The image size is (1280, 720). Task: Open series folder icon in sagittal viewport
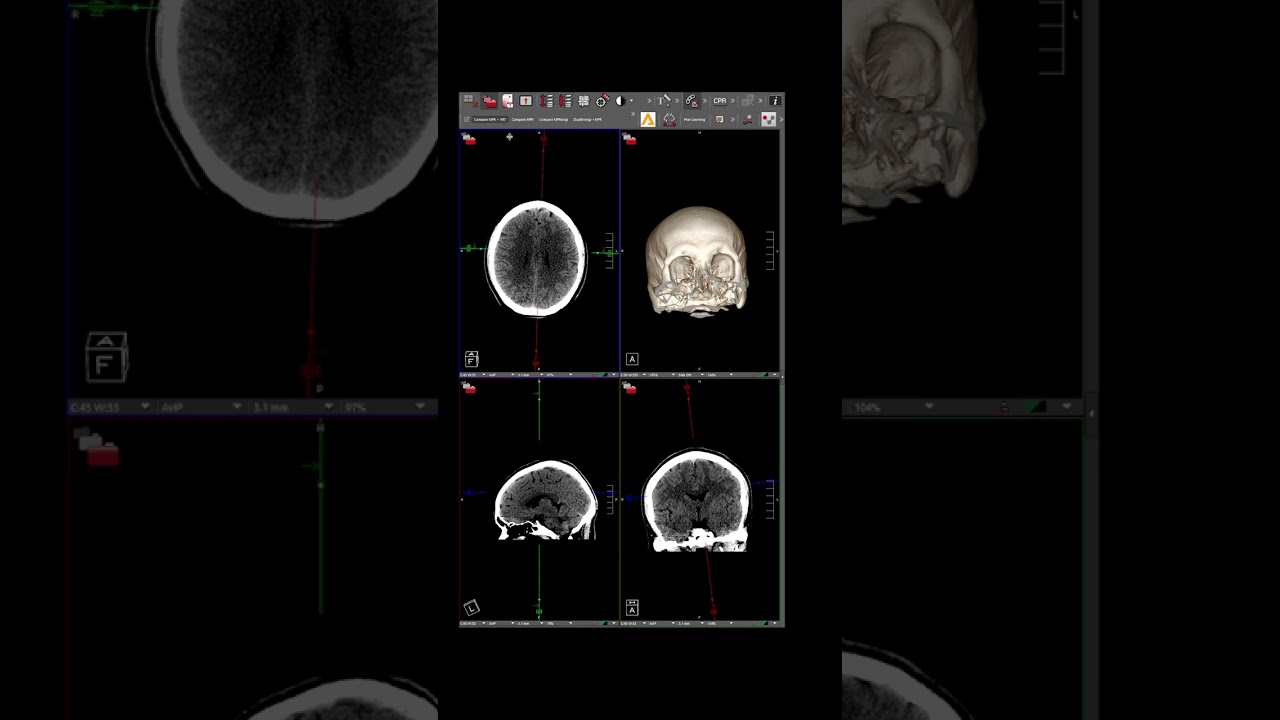pos(469,388)
